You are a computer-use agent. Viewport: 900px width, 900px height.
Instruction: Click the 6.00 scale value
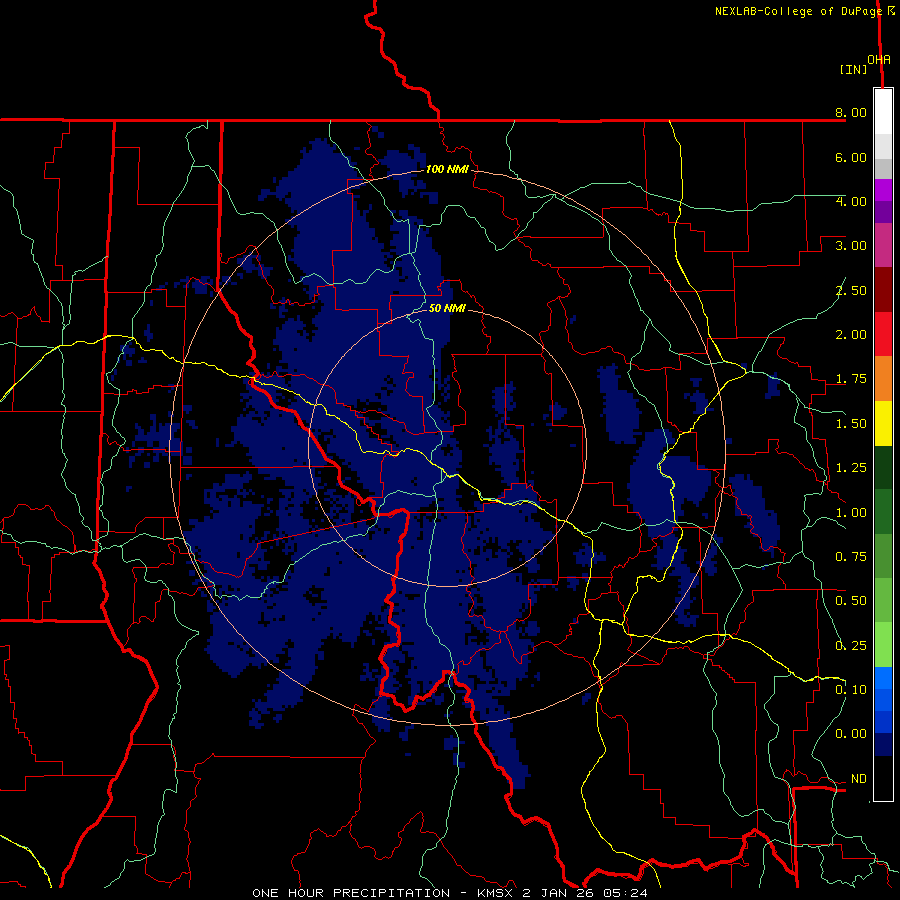[851, 157]
